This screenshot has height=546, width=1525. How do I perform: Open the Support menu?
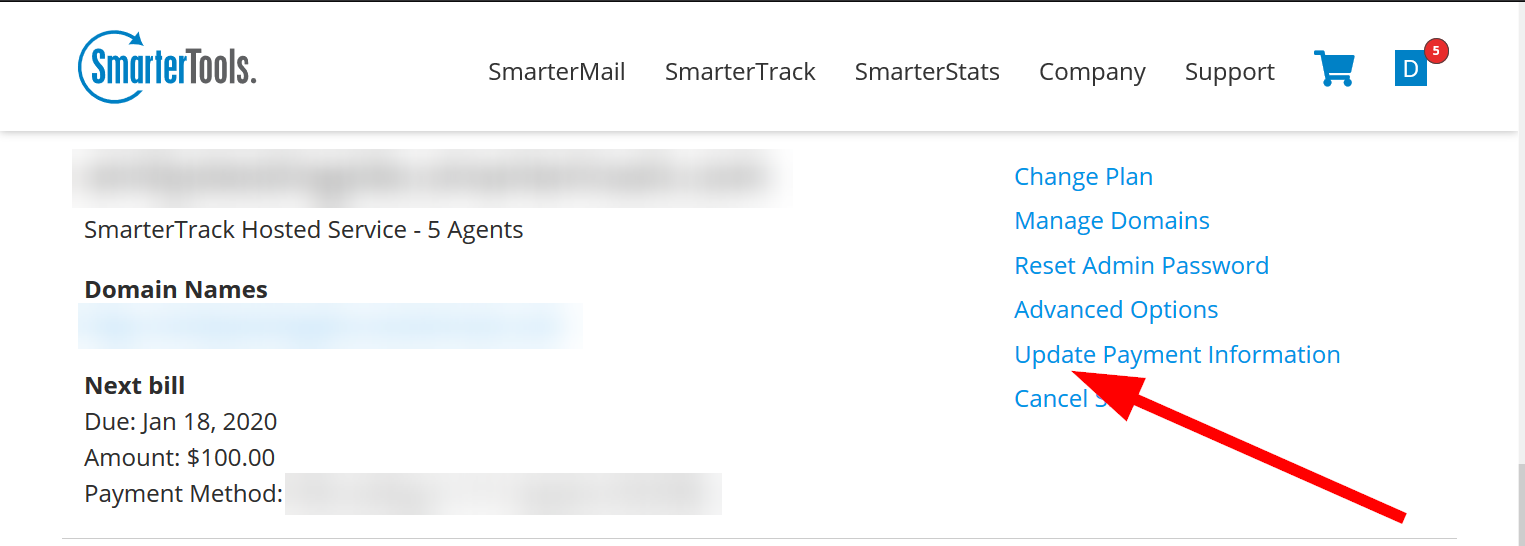pos(1230,72)
